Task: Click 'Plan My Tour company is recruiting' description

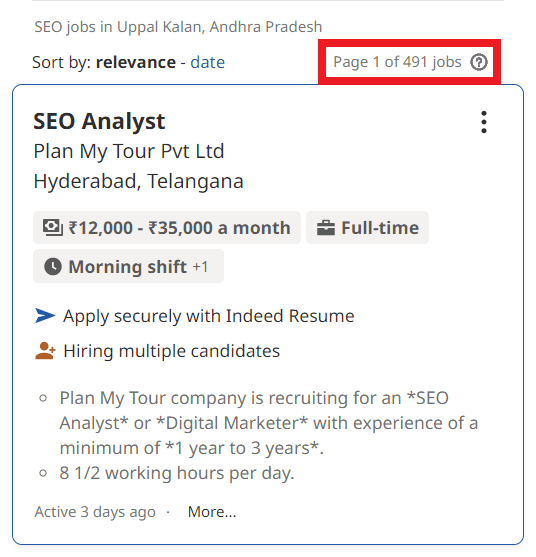Action: pyautogui.click(x=269, y=423)
